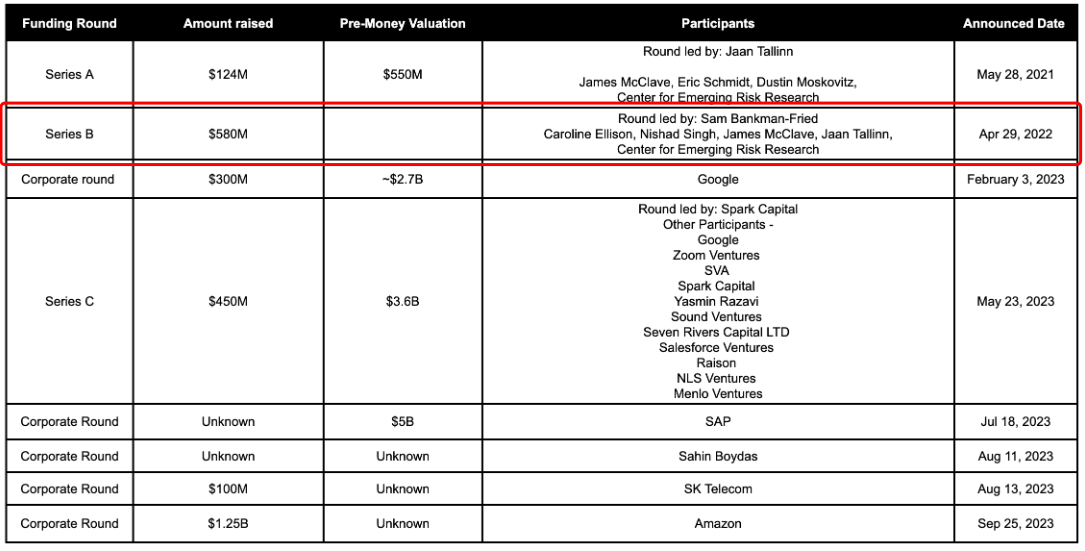The image size is (1085, 551).
Task: Click the "SK Telecom" participant cell
Action: point(717,489)
